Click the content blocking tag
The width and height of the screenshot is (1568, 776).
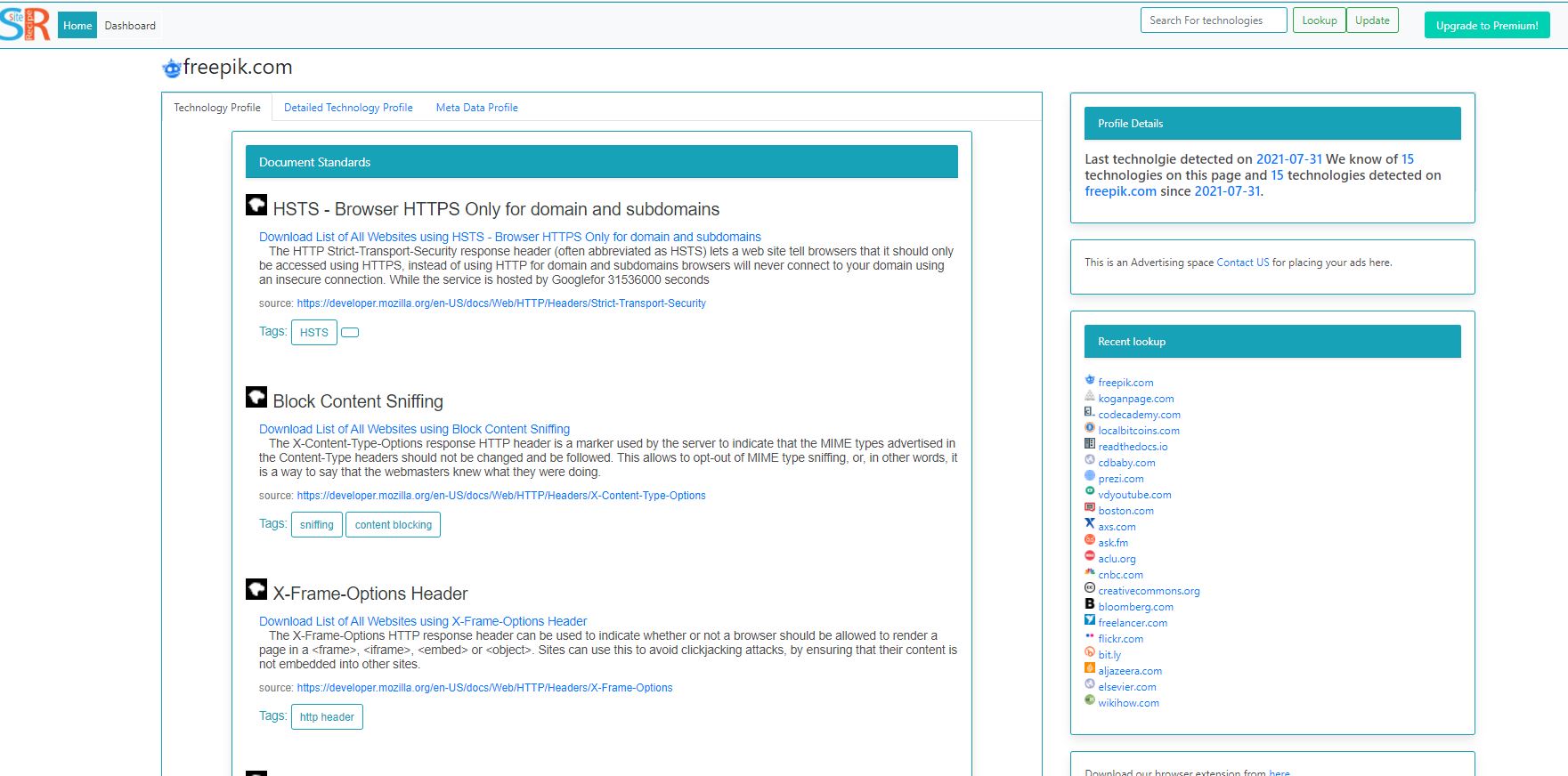[x=393, y=524]
